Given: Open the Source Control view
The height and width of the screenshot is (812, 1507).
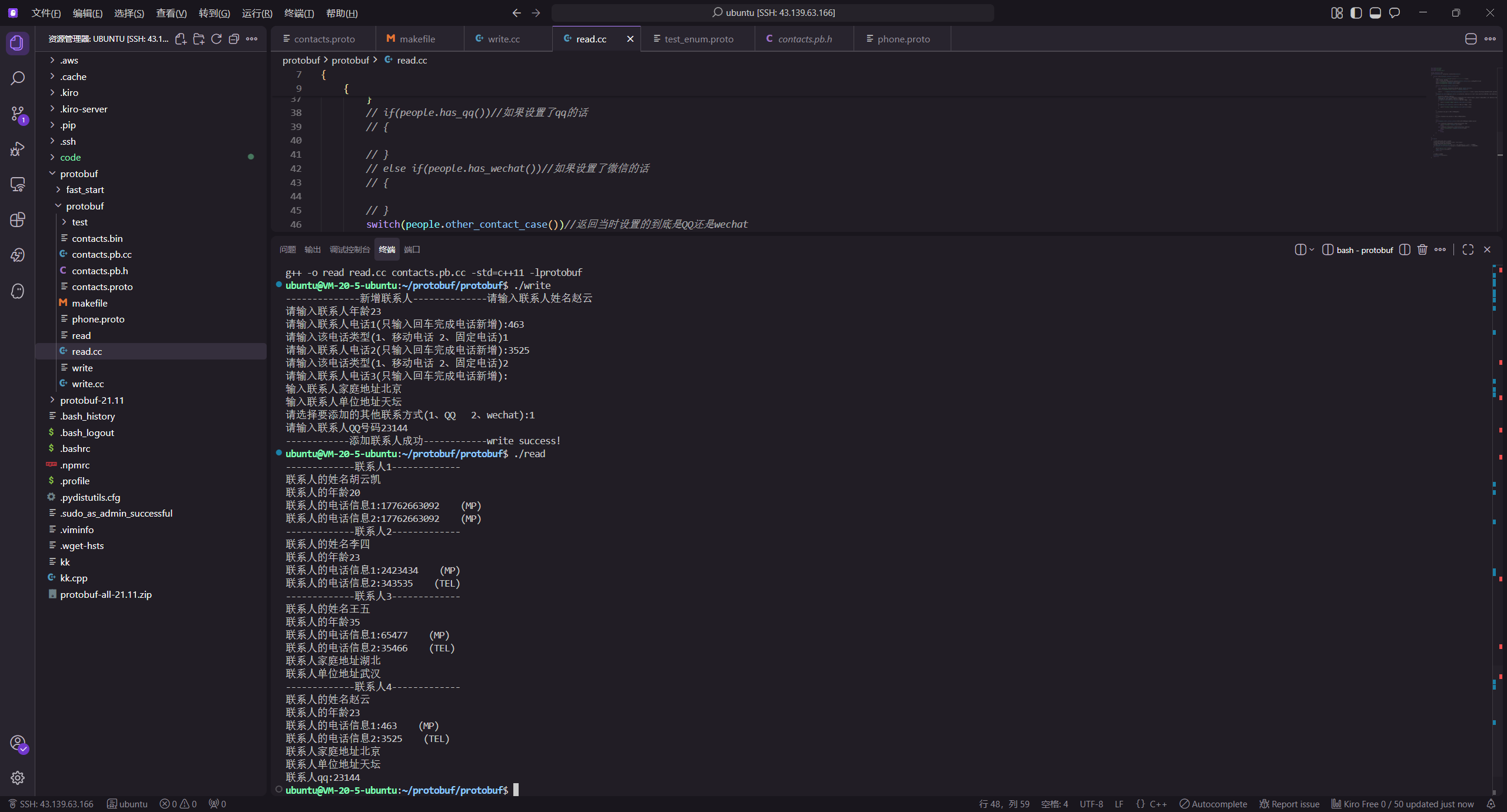Looking at the screenshot, I should 18,114.
